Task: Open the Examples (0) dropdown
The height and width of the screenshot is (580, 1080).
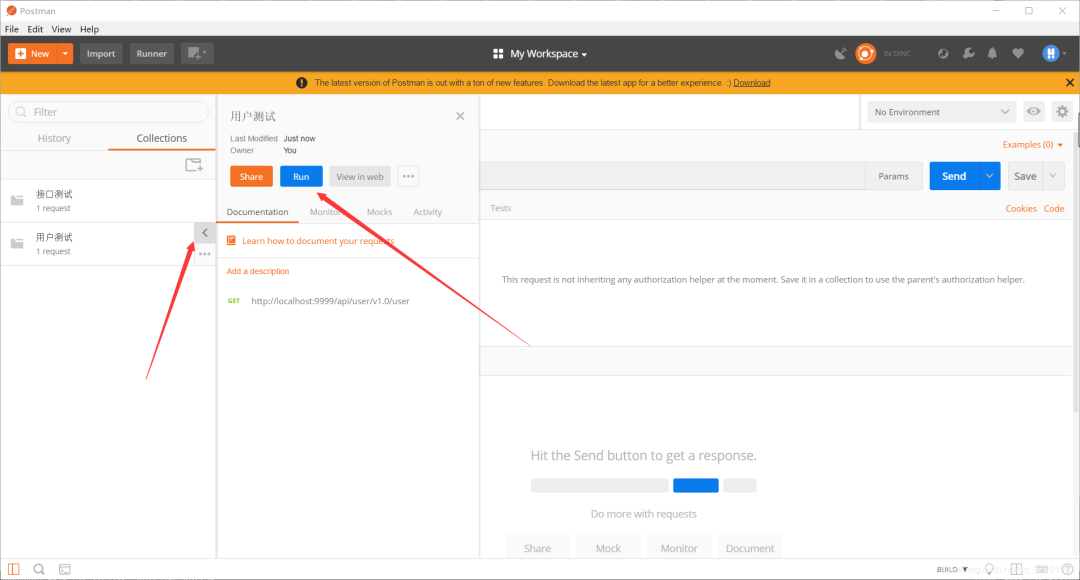Action: (1032, 145)
